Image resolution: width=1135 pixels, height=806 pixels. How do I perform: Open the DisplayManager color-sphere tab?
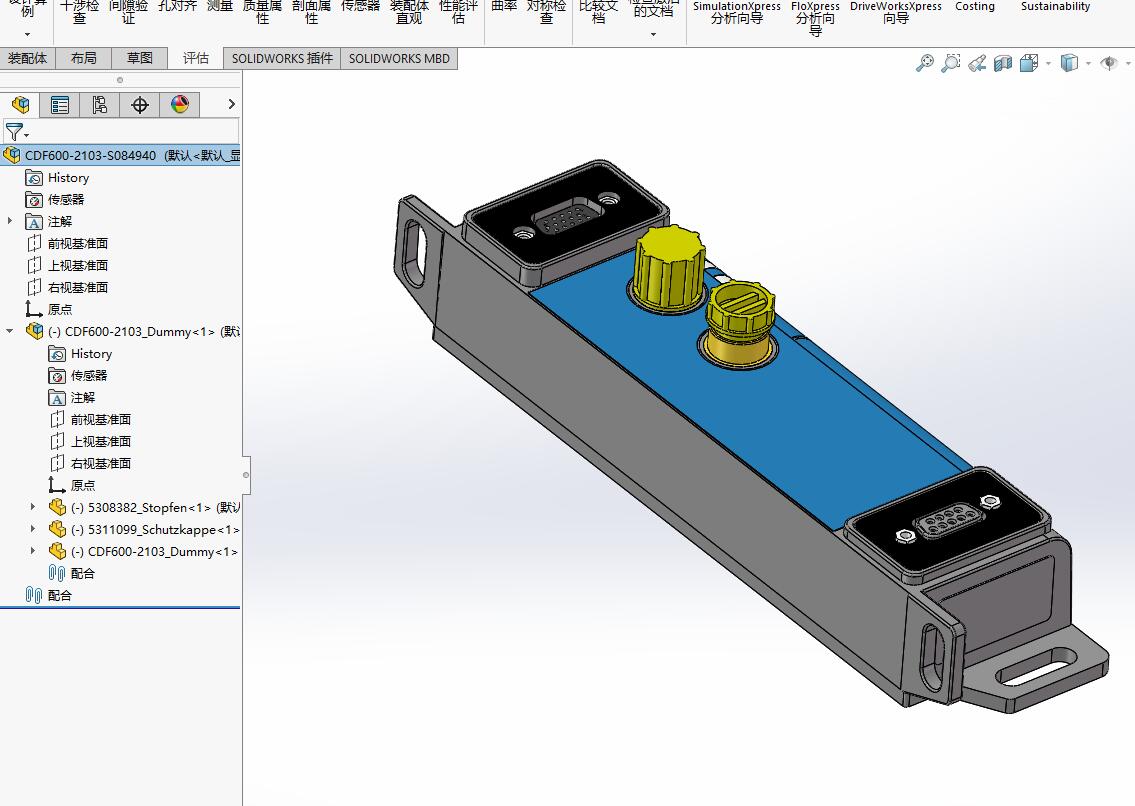[180, 105]
